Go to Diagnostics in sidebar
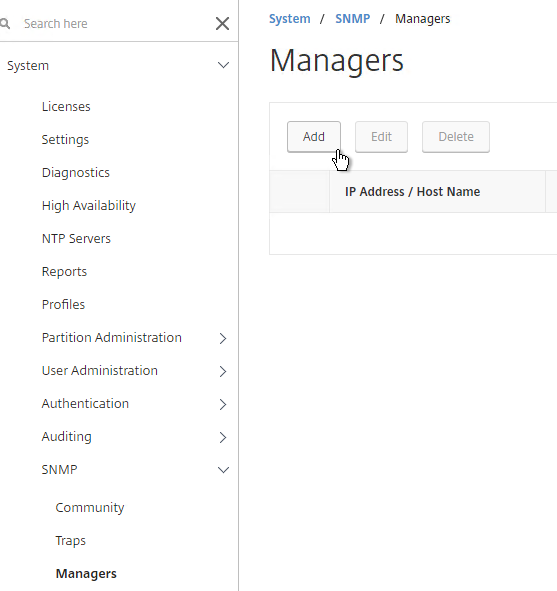This screenshot has width=557, height=591. [x=75, y=173]
